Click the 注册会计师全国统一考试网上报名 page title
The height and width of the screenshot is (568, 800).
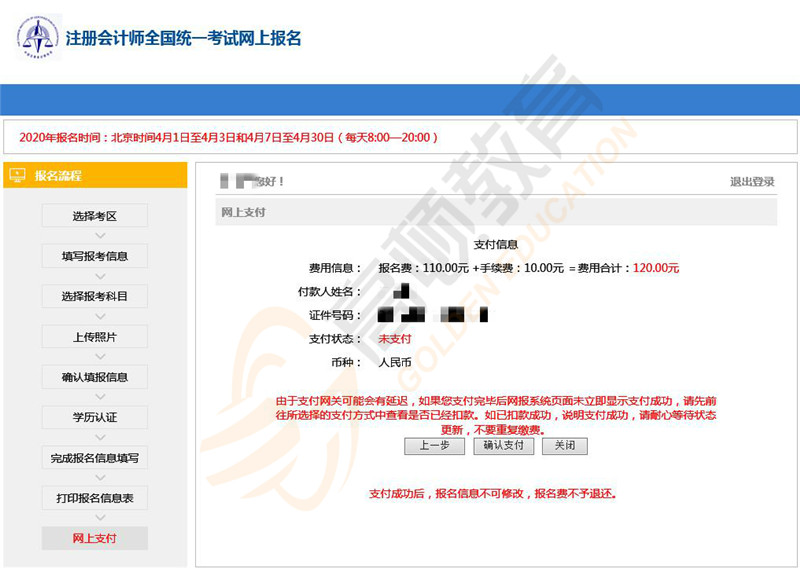pos(183,39)
